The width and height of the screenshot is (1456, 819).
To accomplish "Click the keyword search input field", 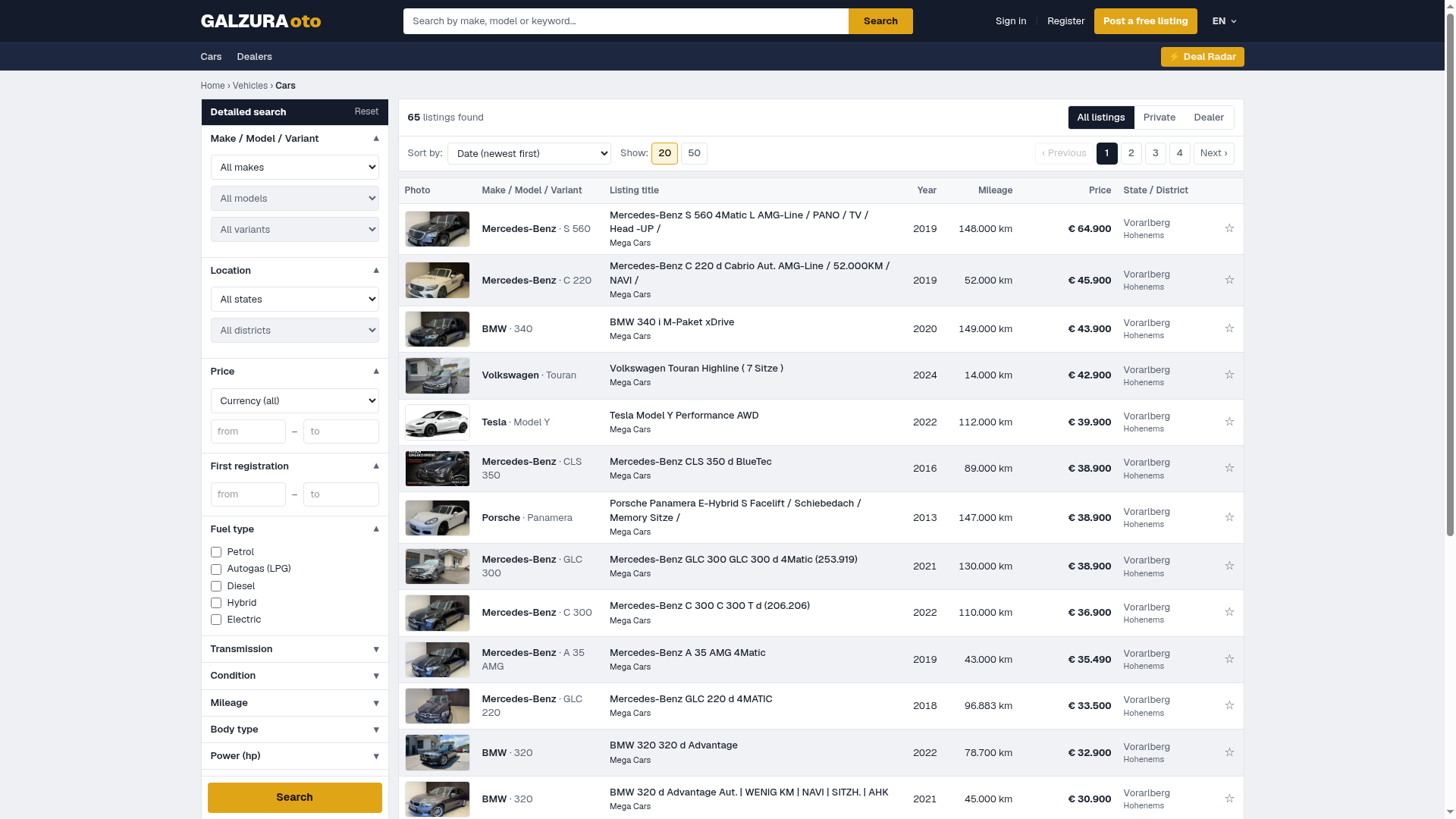I will pos(626,21).
